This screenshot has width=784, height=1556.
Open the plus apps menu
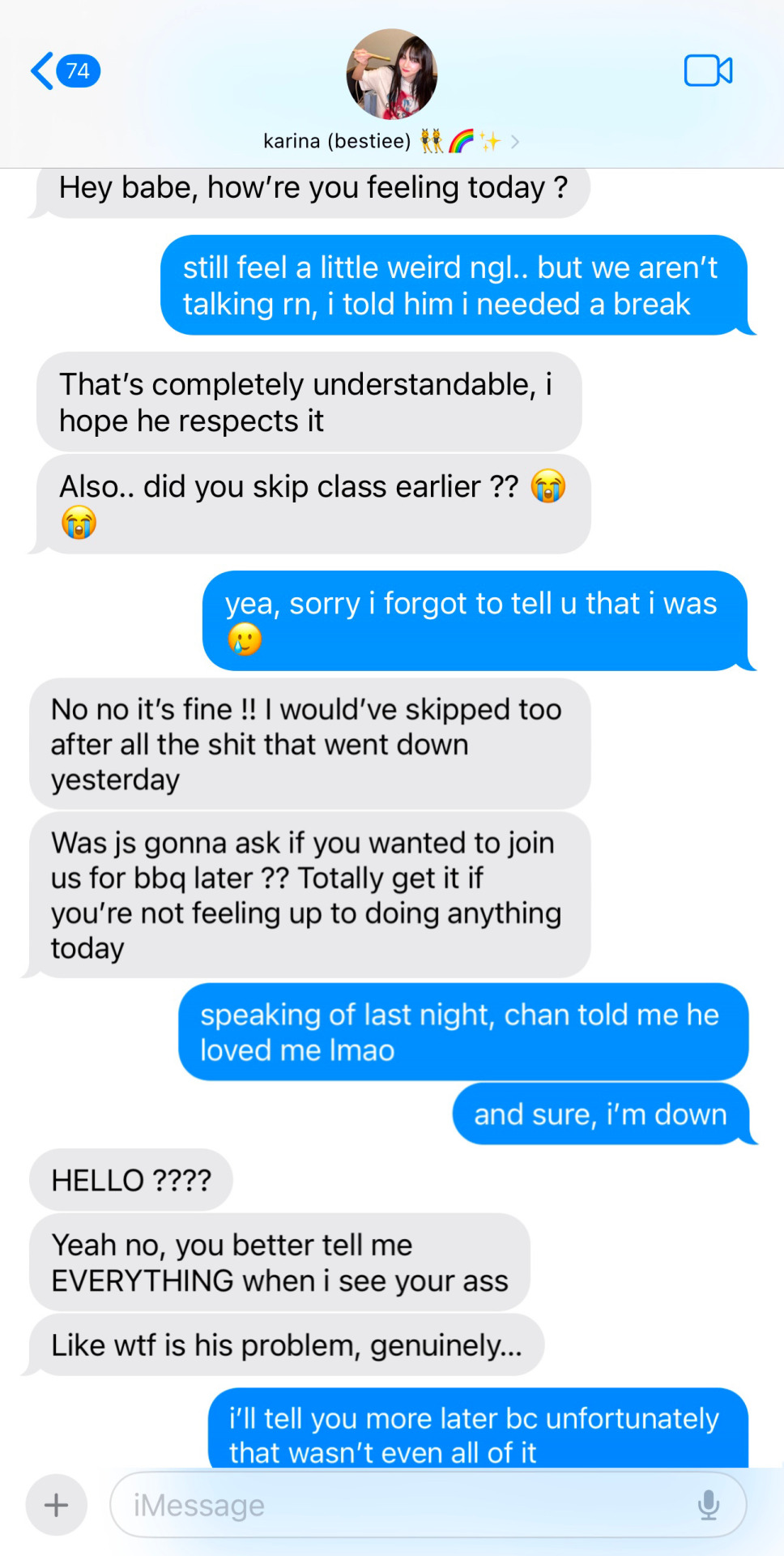click(x=57, y=1505)
